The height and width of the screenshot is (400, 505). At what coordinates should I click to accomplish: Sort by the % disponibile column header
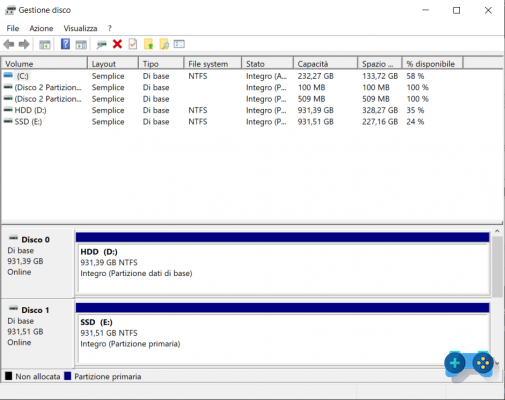click(x=433, y=64)
